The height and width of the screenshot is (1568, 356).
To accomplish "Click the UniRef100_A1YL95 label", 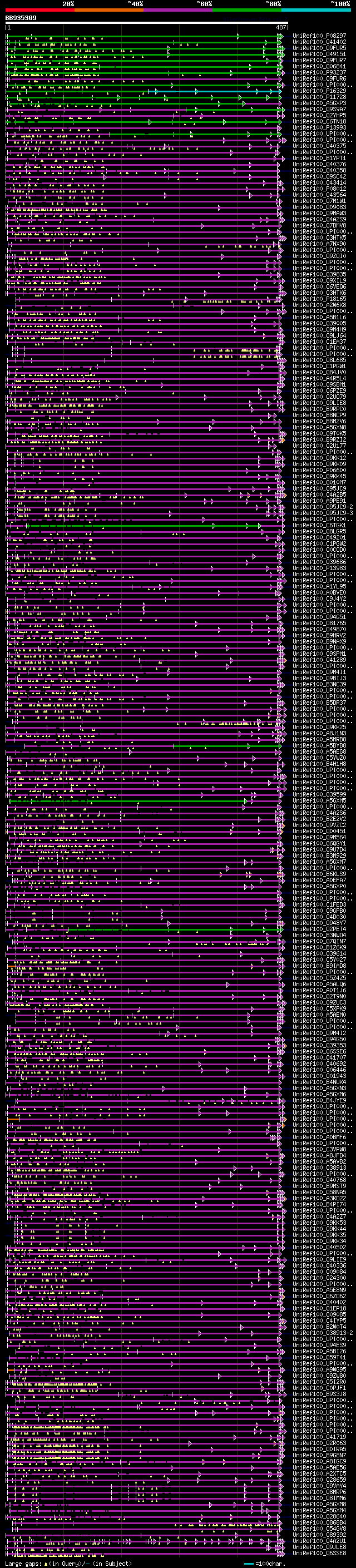I will point(319,586).
